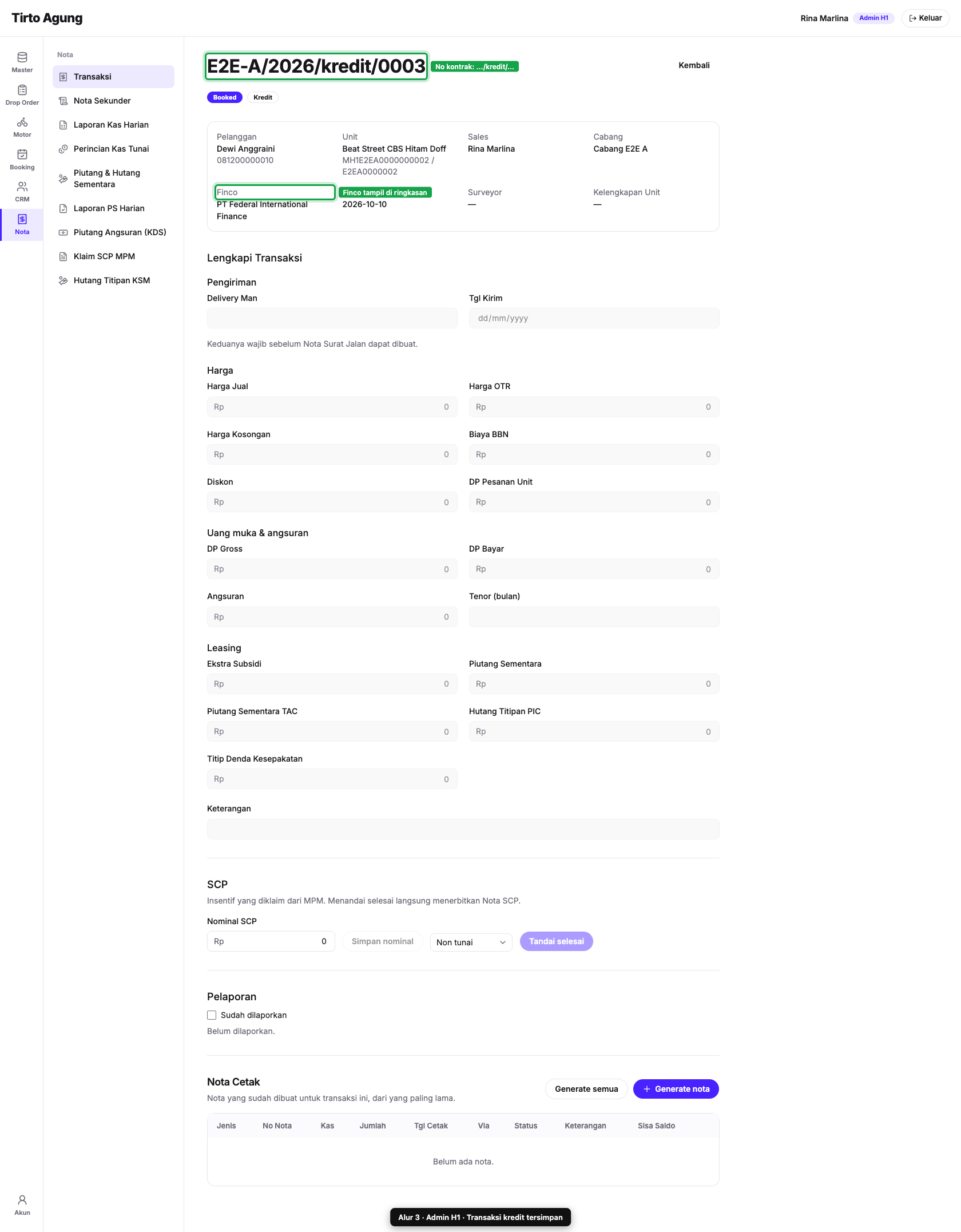Click the Laporan Kas Harian icon
Image resolution: width=961 pixels, height=1232 pixels.
click(63, 125)
